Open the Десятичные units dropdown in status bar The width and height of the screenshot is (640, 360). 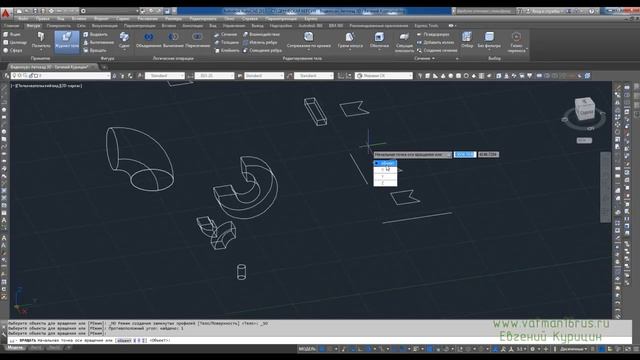click(573, 349)
